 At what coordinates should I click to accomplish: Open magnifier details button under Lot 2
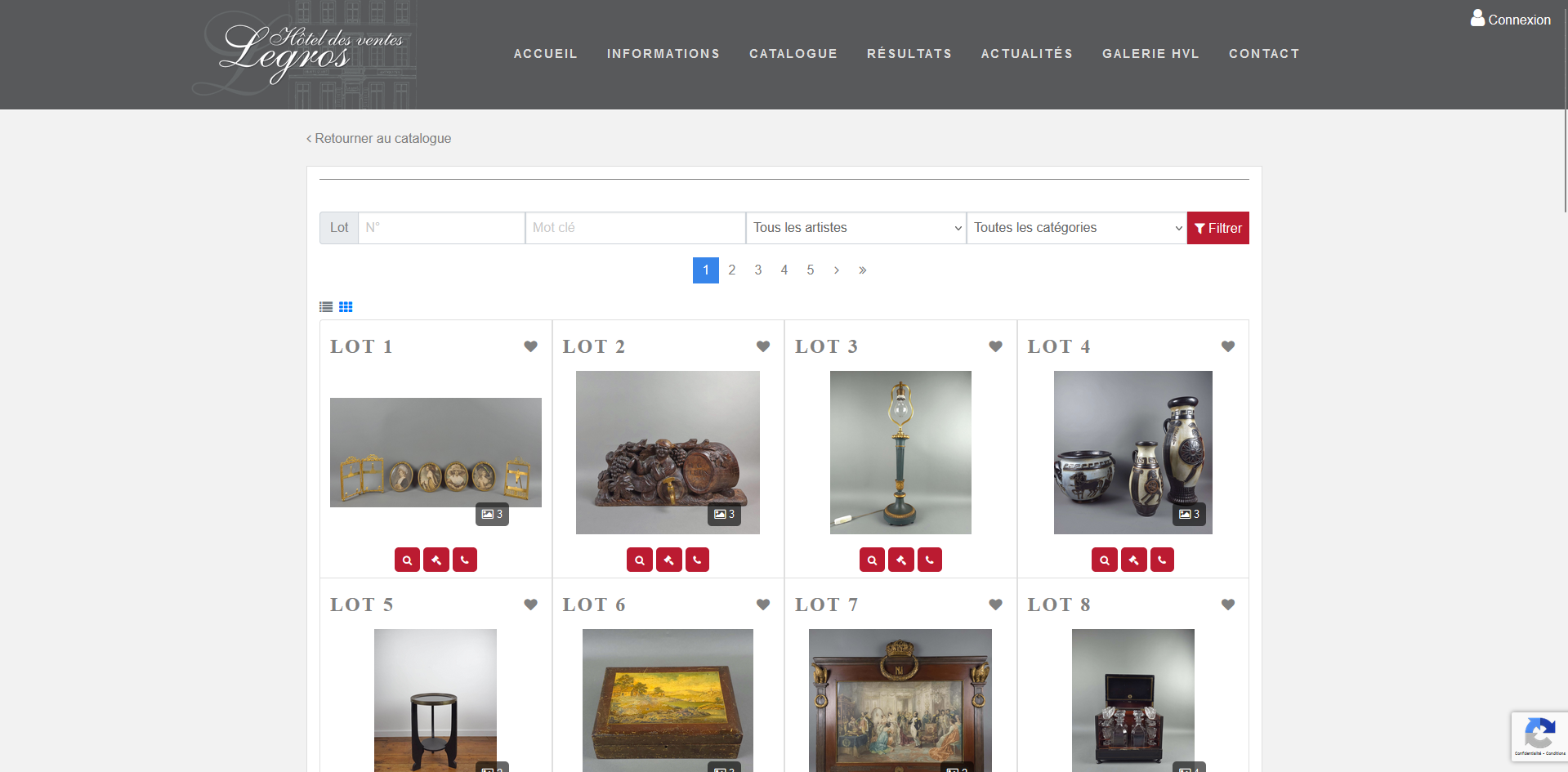640,560
